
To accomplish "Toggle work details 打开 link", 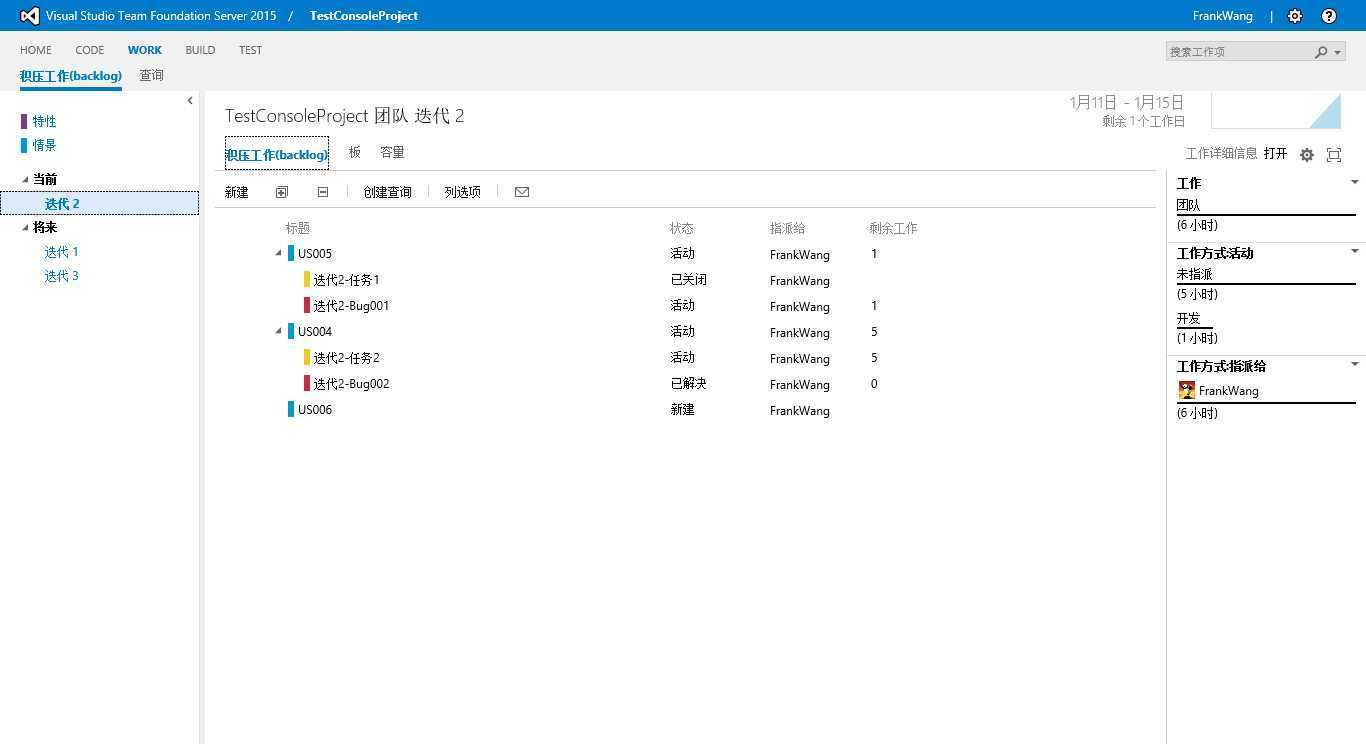I will coord(1275,154).
